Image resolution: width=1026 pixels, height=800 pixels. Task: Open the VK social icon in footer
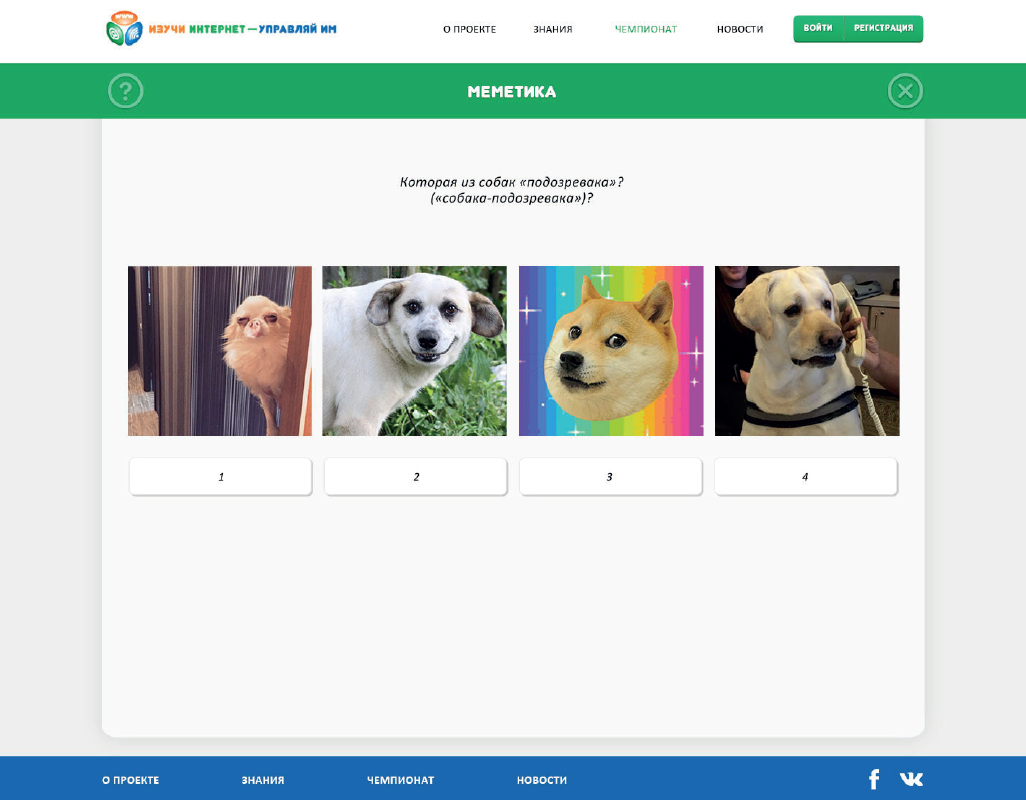(x=911, y=779)
